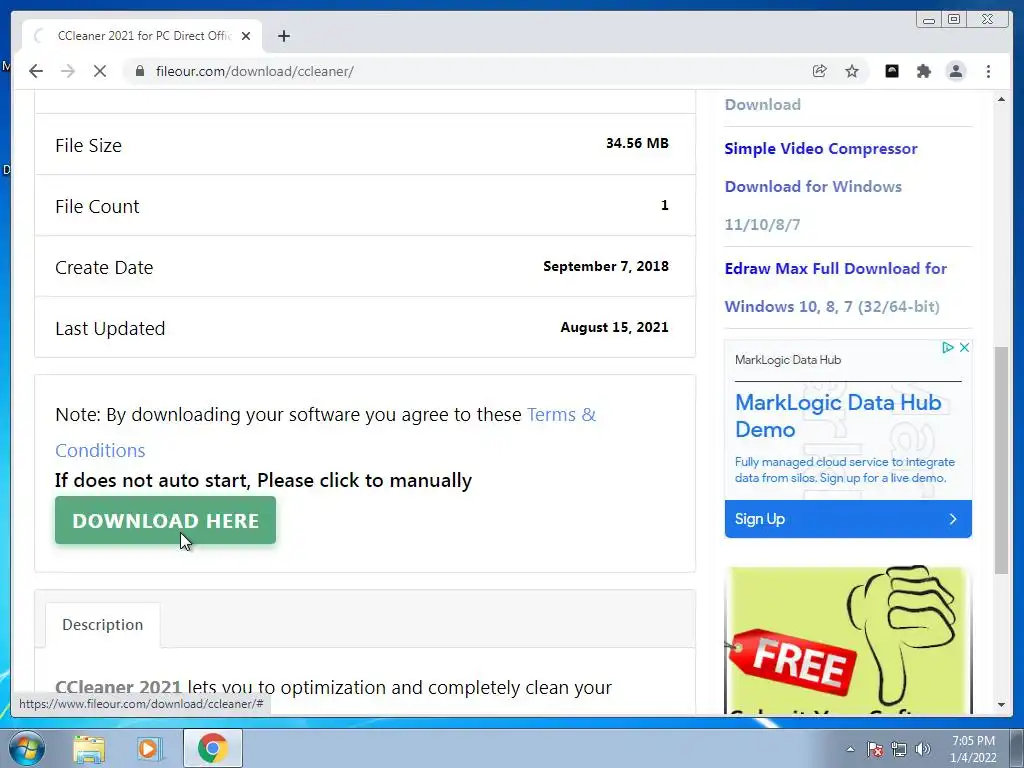Open Simple Video Compressor download link
The height and width of the screenshot is (768, 1024).
click(821, 186)
